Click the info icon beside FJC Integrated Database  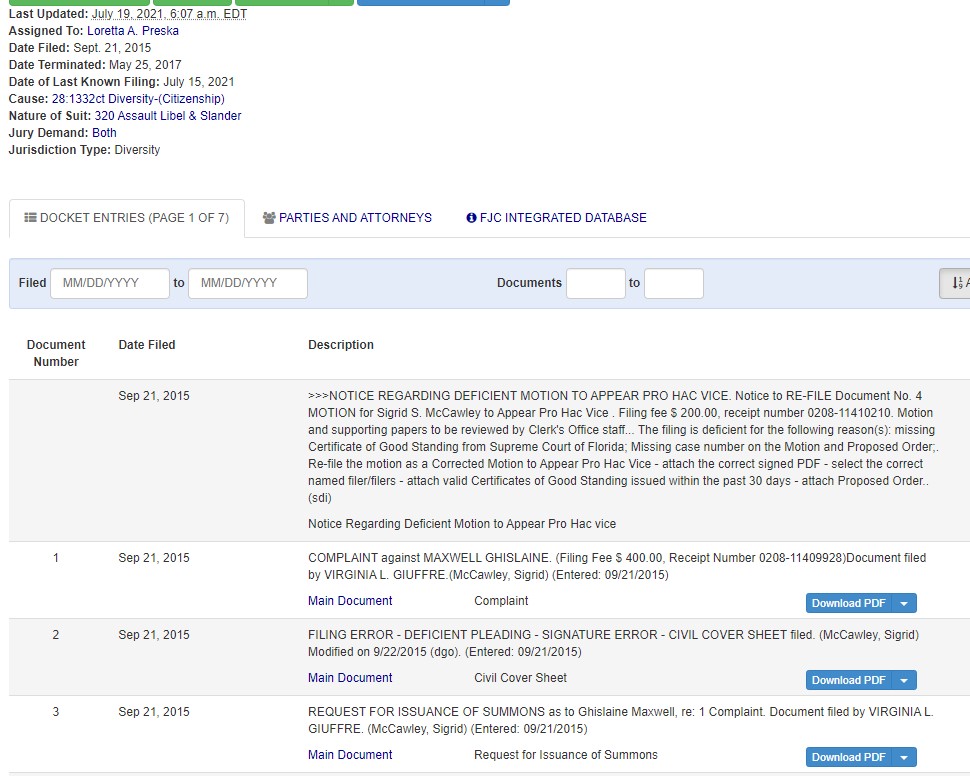471,218
